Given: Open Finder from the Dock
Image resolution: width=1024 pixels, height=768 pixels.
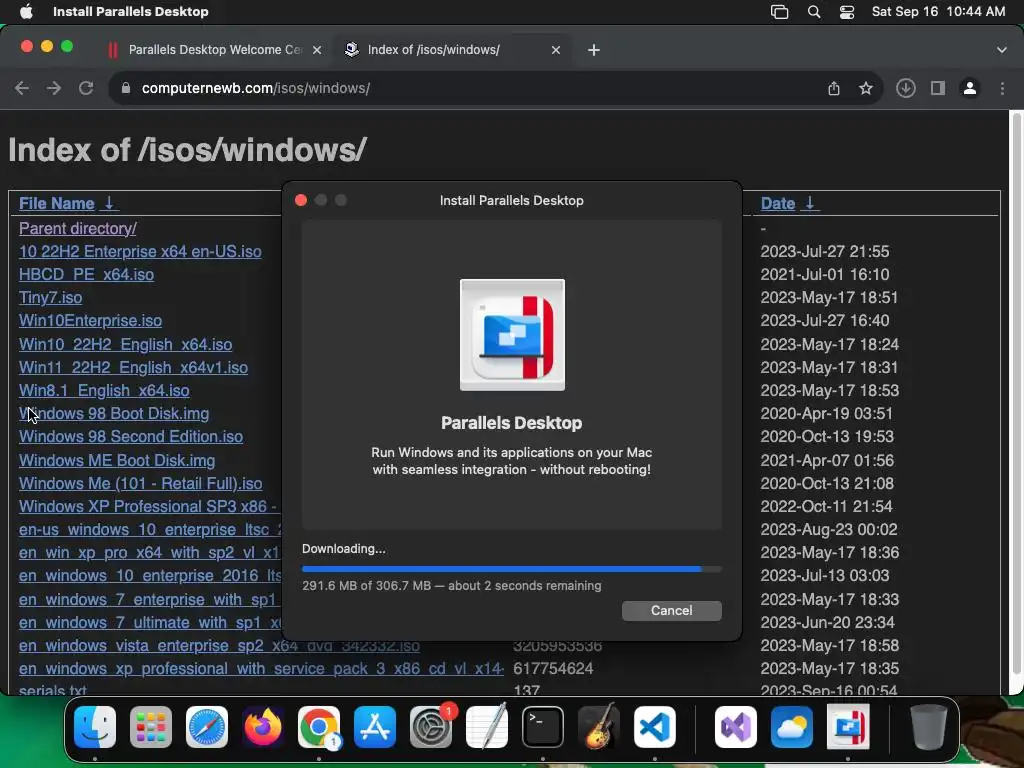Looking at the screenshot, I should pos(95,727).
